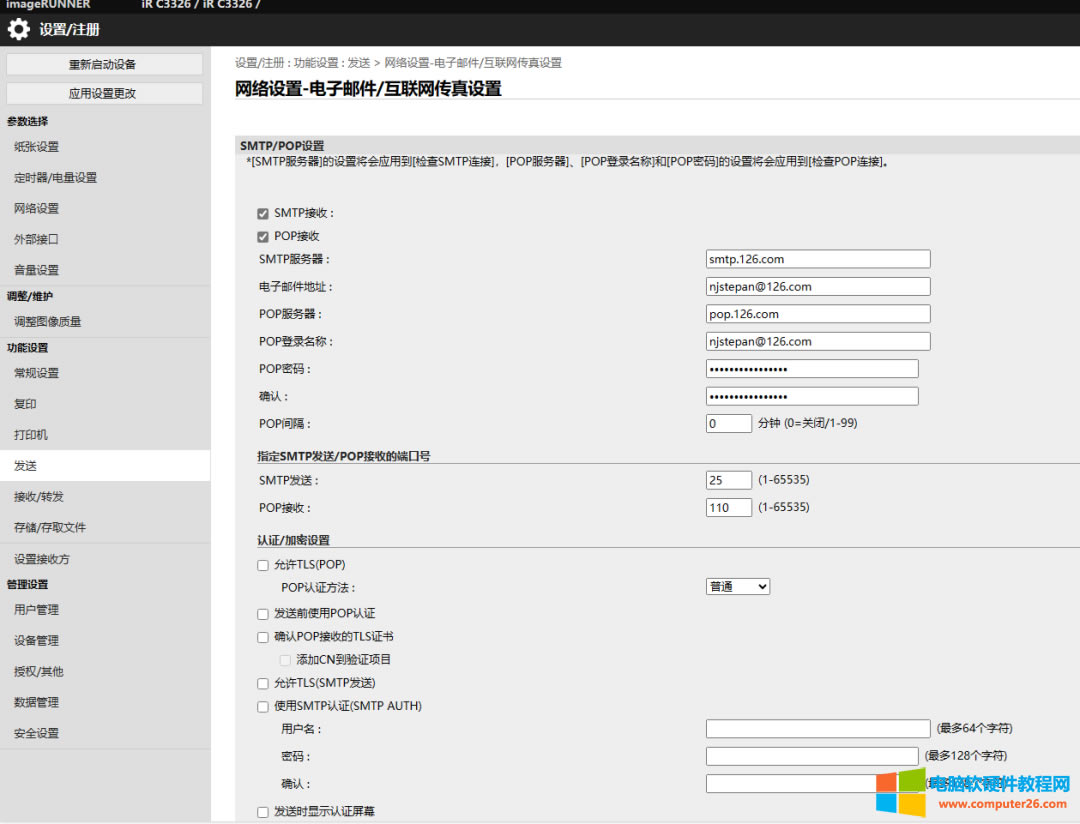Click the SMTP发送 port number field
This screenshot has height=824, width=1080.
pos(728,480)
